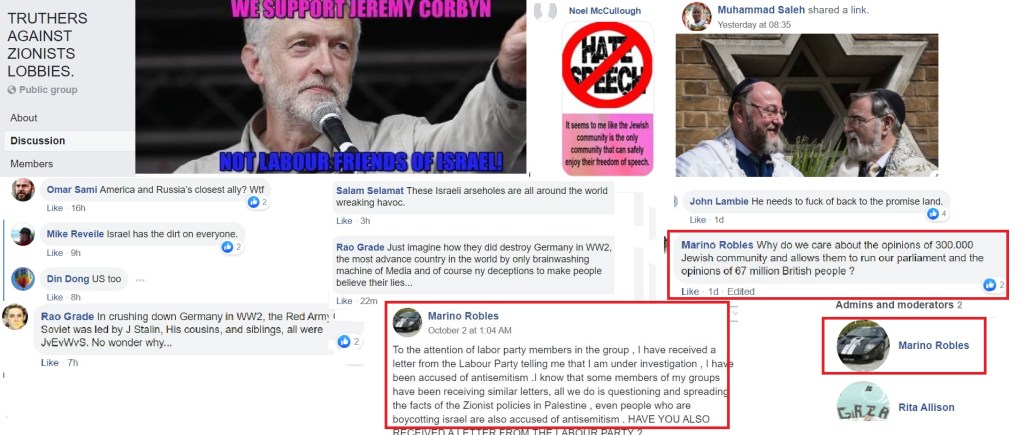Viewport: 1024px width, 435px height.
Task: Click the like reaction count on John Lambie's comment
Action: 944,214
